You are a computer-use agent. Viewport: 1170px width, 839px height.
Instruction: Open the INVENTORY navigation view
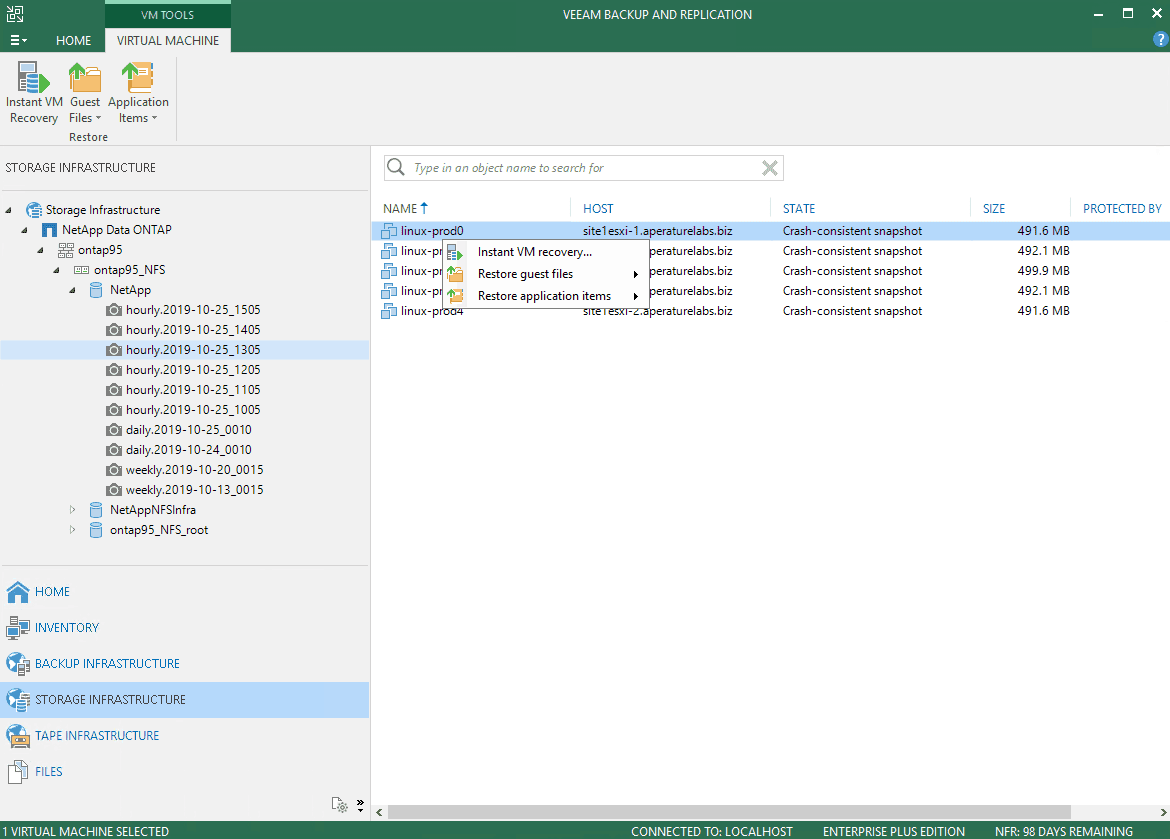tap(184, 628)
